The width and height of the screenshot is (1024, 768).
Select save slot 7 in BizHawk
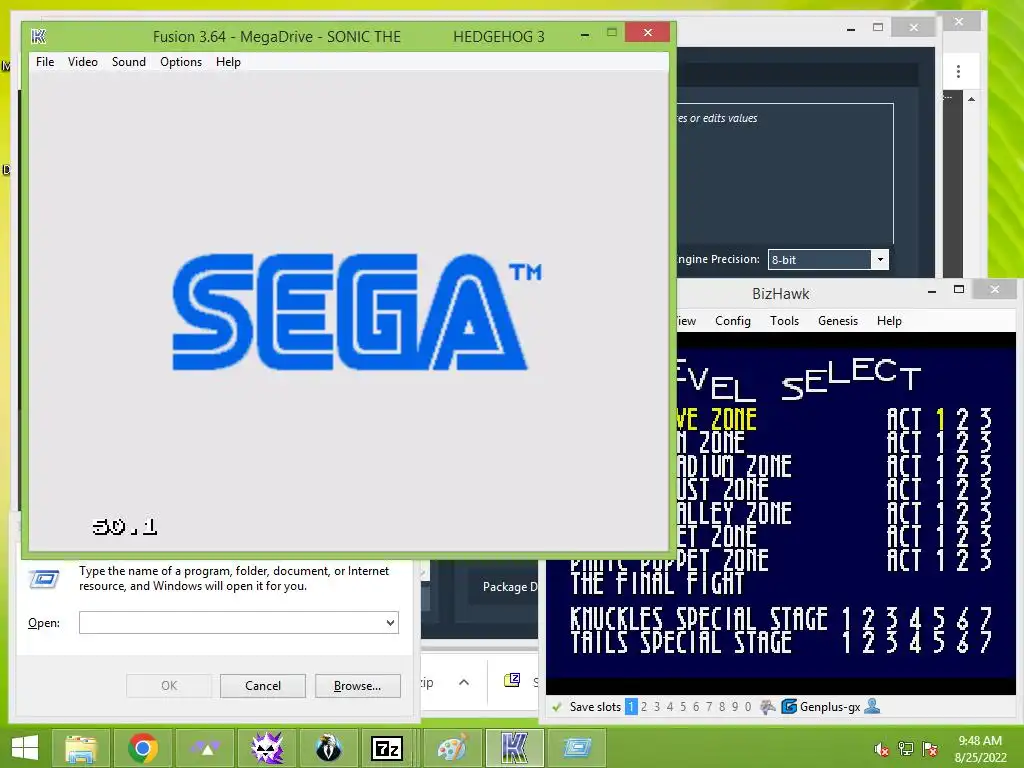(x=709, y=707)
